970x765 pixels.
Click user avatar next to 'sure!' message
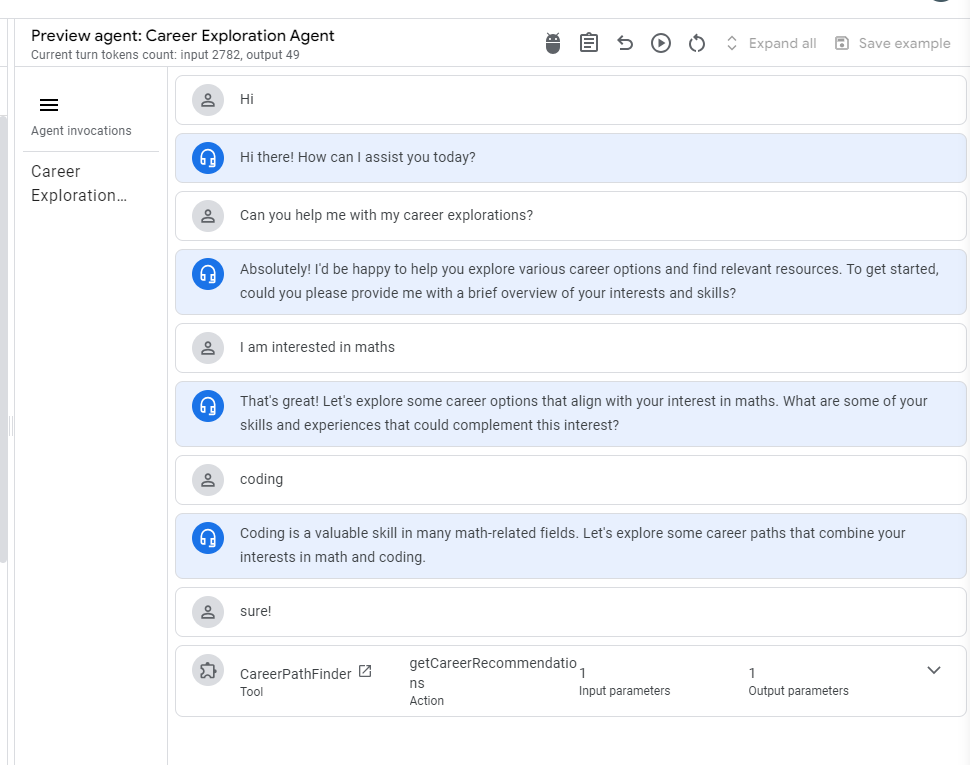click(208, 612)
